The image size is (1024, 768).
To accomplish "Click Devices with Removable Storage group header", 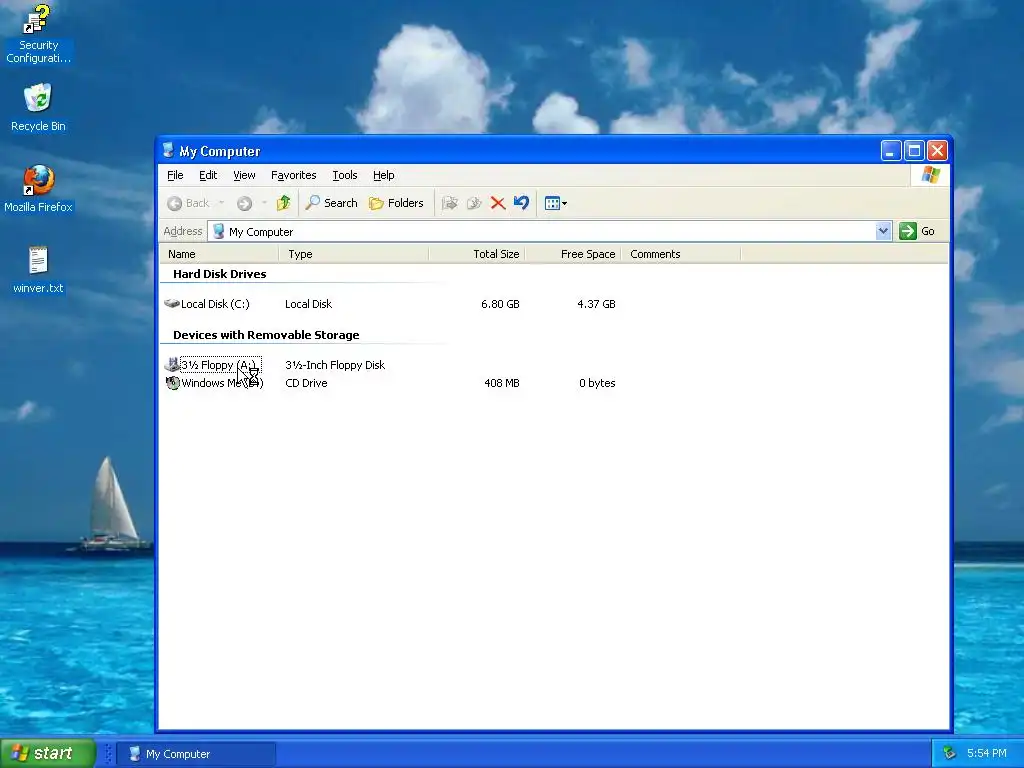I will pyautogui.click(x=266, y=335).
